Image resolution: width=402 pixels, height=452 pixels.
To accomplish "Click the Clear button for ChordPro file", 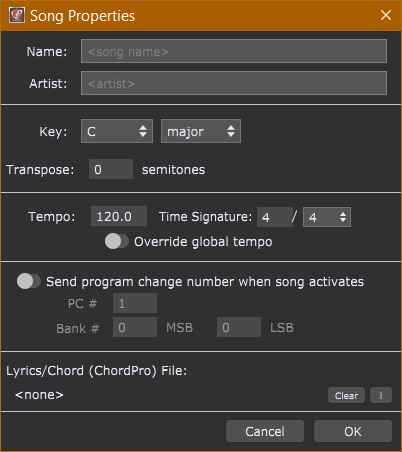I will coord(346,395).
